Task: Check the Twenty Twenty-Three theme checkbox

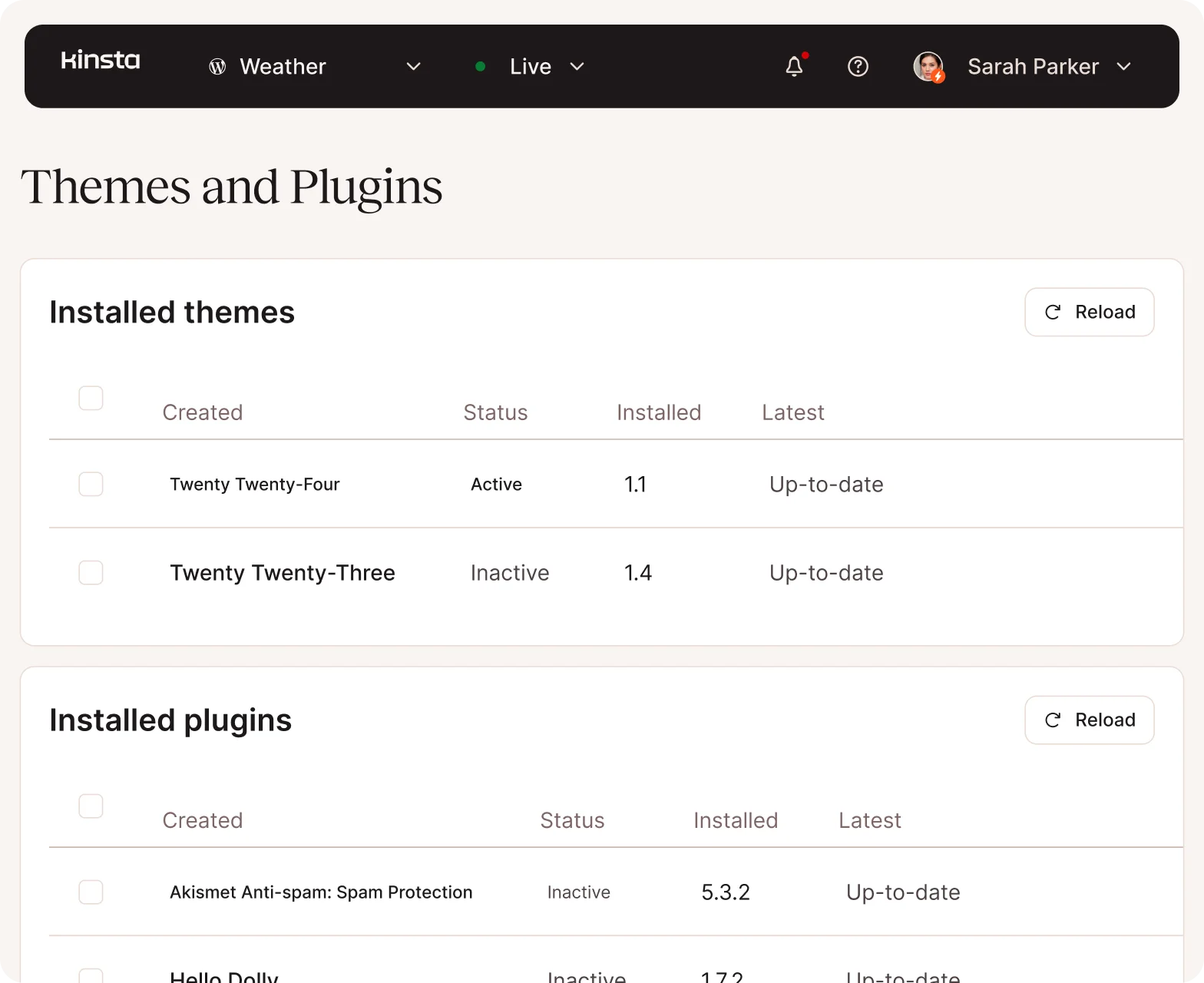Action: tap(91, 572)
